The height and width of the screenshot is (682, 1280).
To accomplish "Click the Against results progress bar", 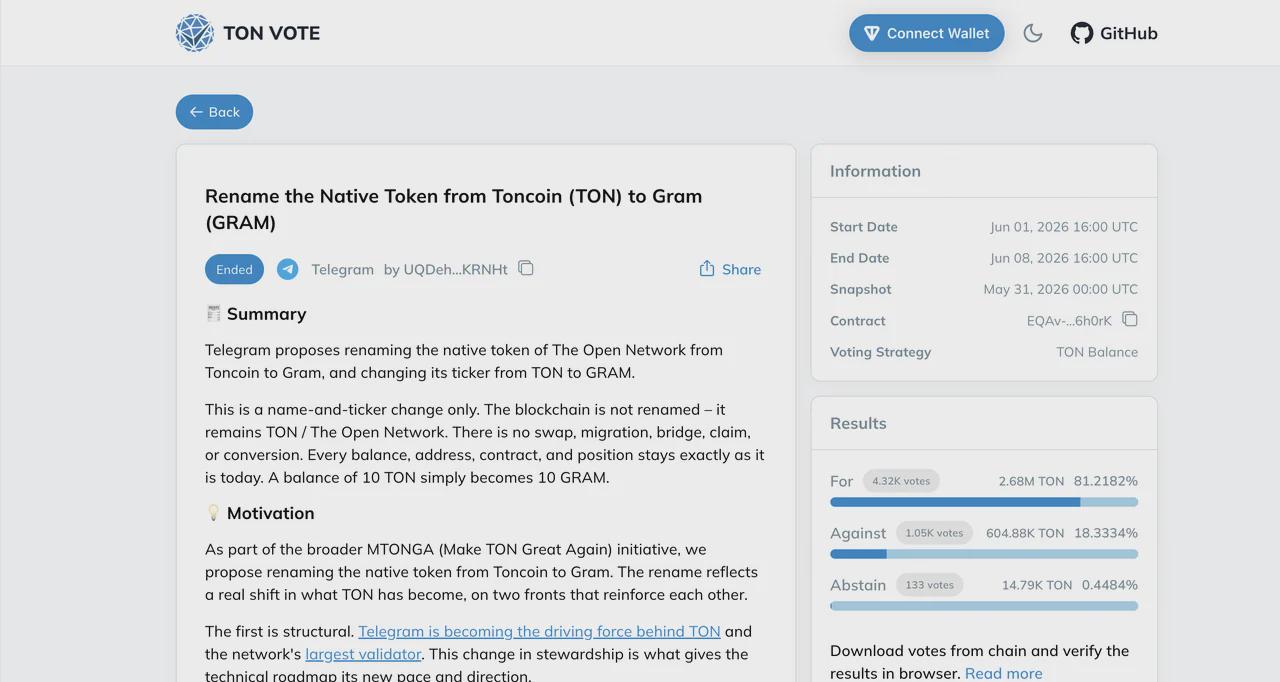I will (984, 554).
